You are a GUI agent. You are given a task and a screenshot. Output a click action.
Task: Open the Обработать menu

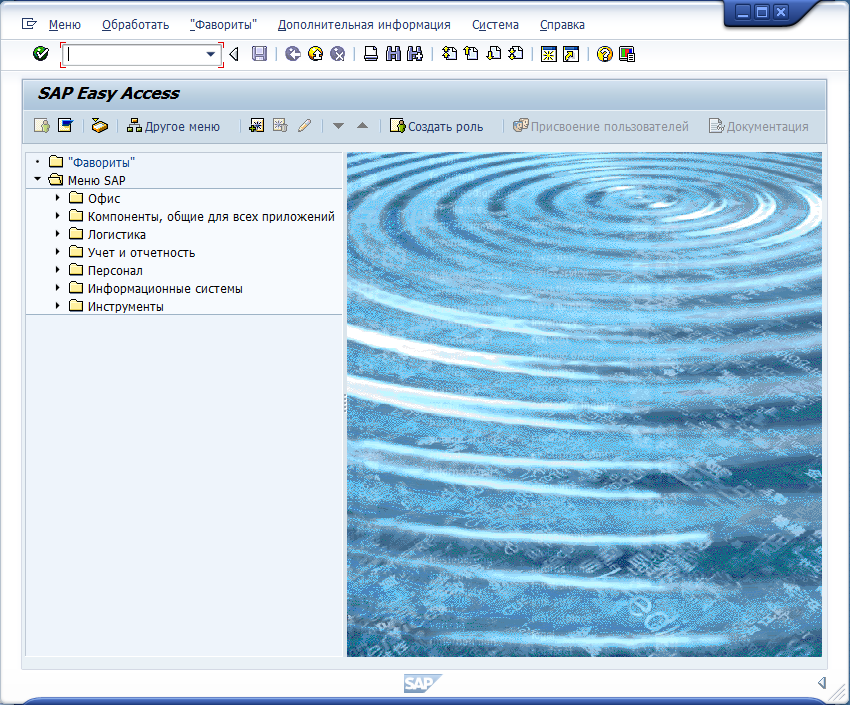pos(136,25)
